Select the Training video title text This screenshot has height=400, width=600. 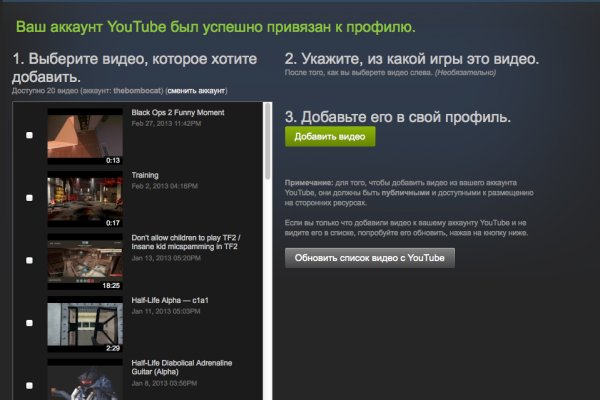[145, 175]
